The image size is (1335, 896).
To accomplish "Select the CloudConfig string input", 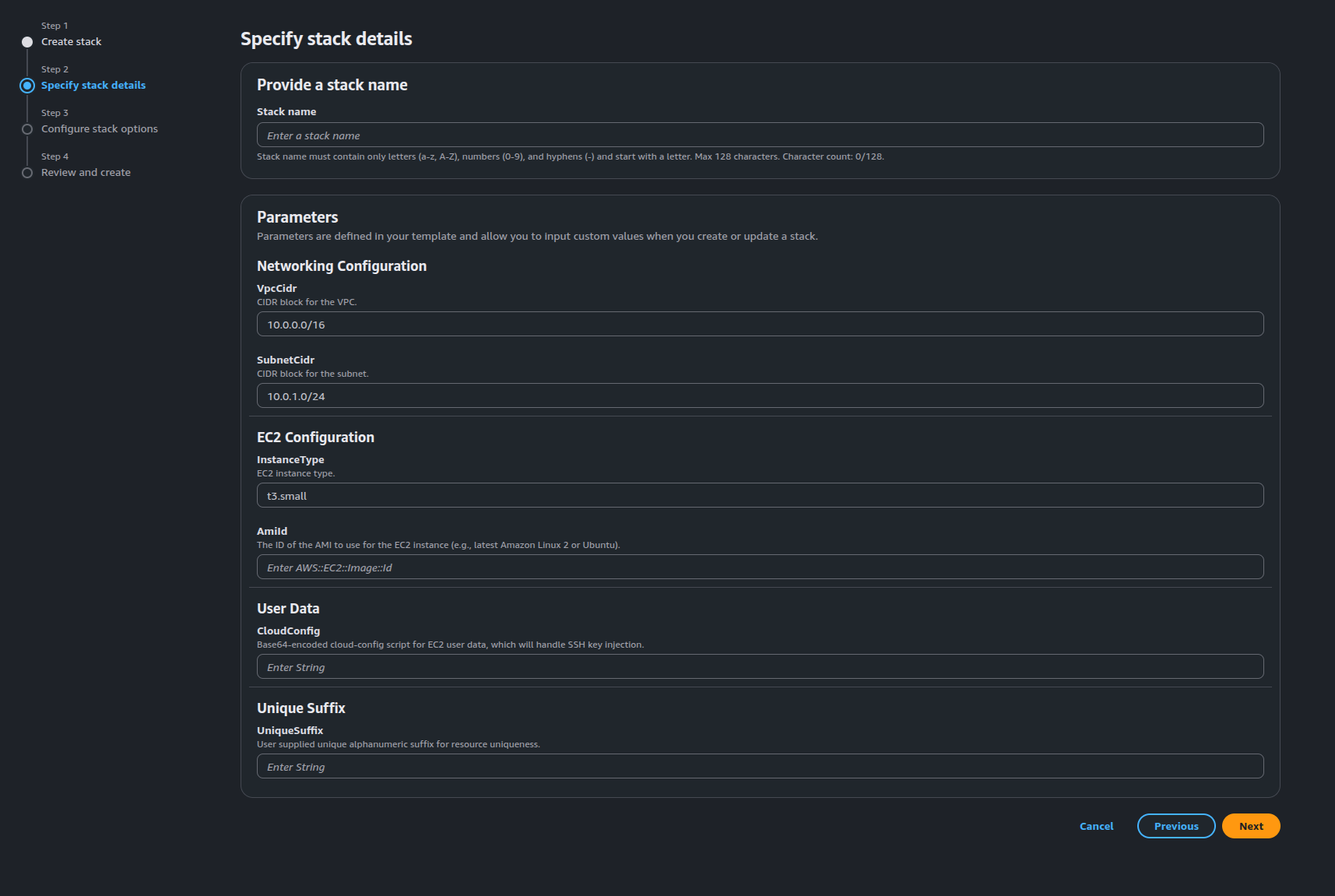I will click(x=759, y=666).
